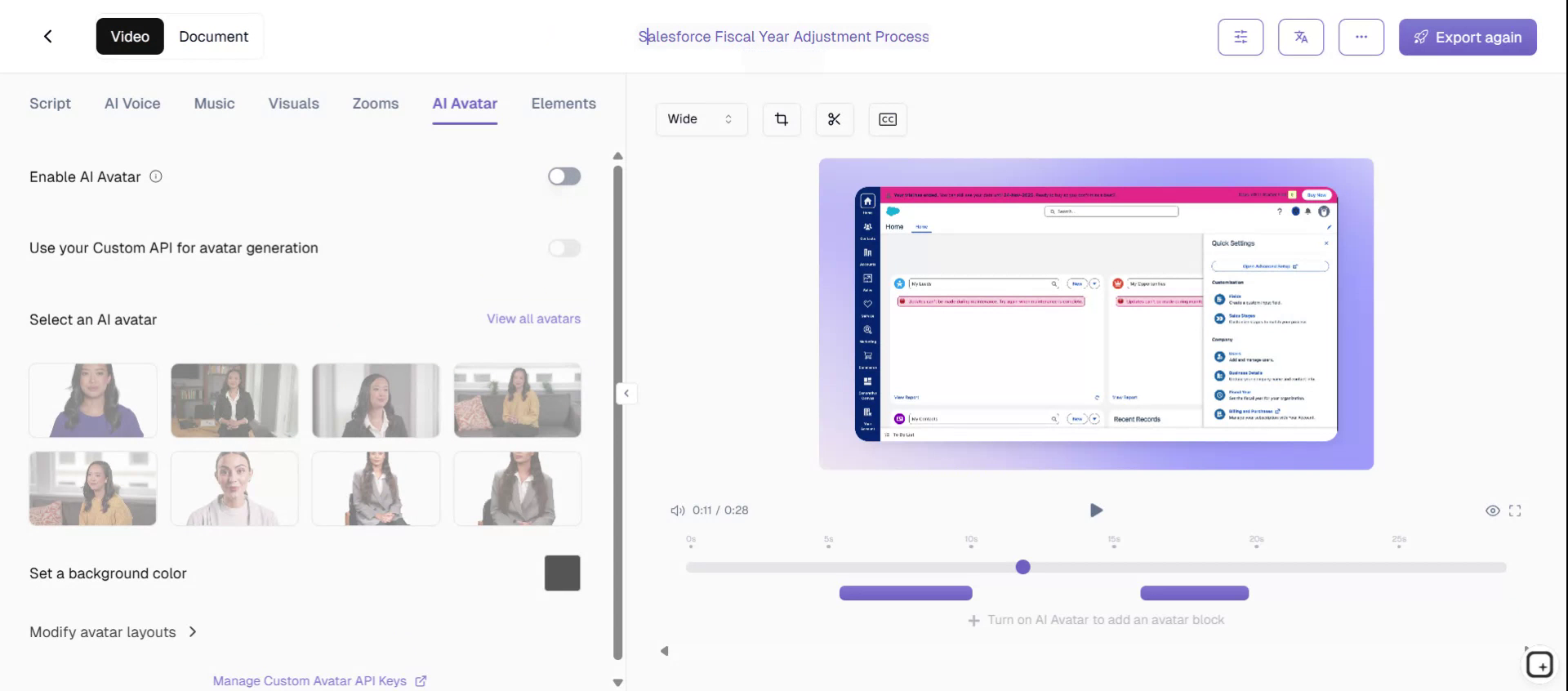
Task: Play the video preview
Action: (x=1096, y=510)
